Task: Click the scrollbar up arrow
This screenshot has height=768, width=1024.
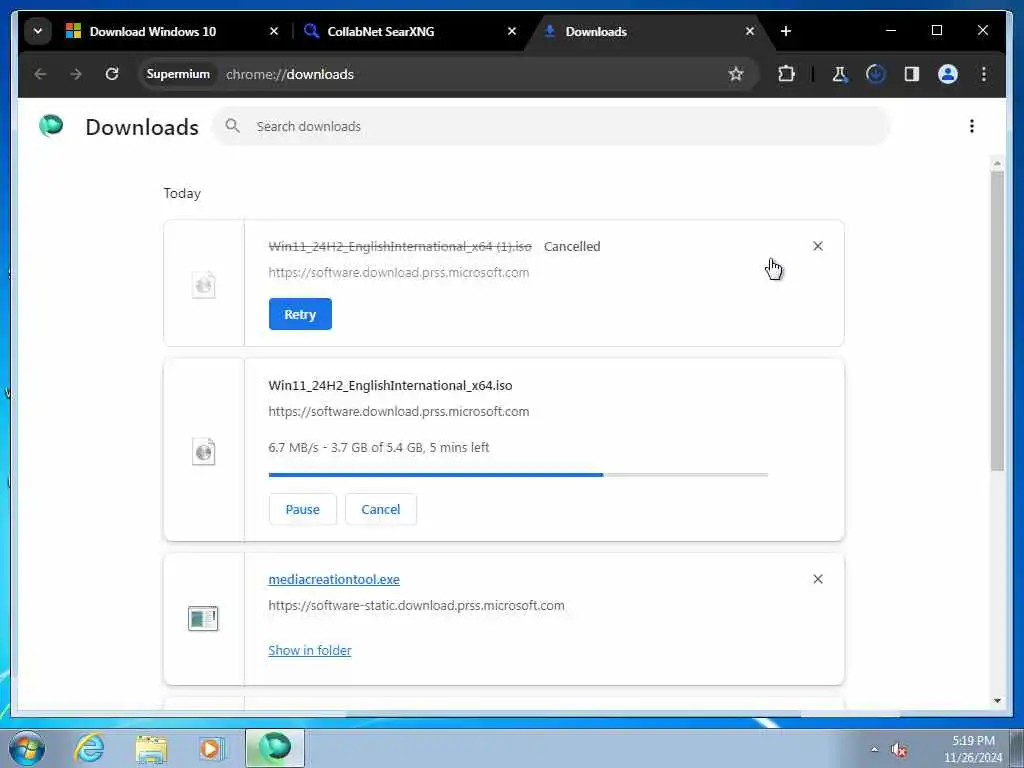Action: [997, 163]
